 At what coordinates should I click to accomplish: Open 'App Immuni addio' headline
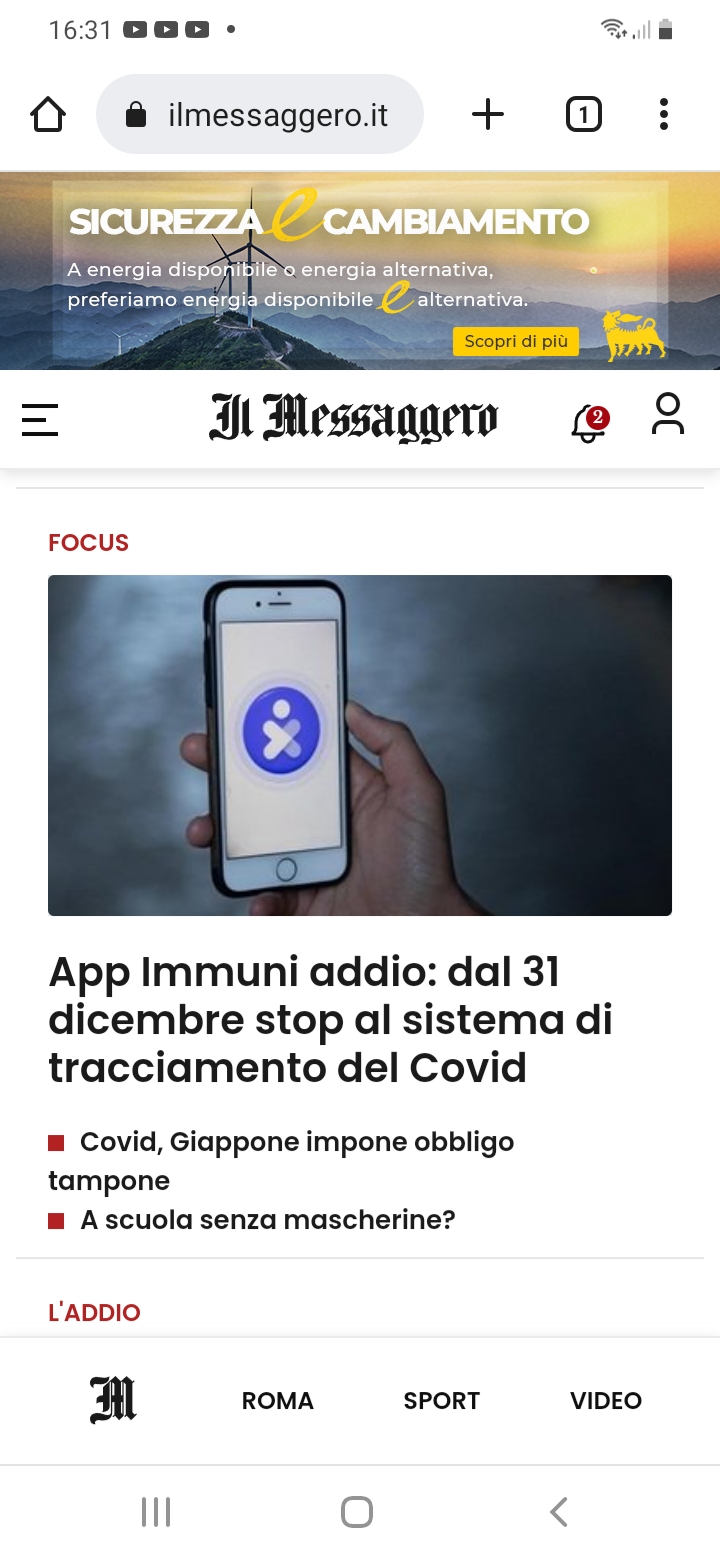tap(330, 1020)
